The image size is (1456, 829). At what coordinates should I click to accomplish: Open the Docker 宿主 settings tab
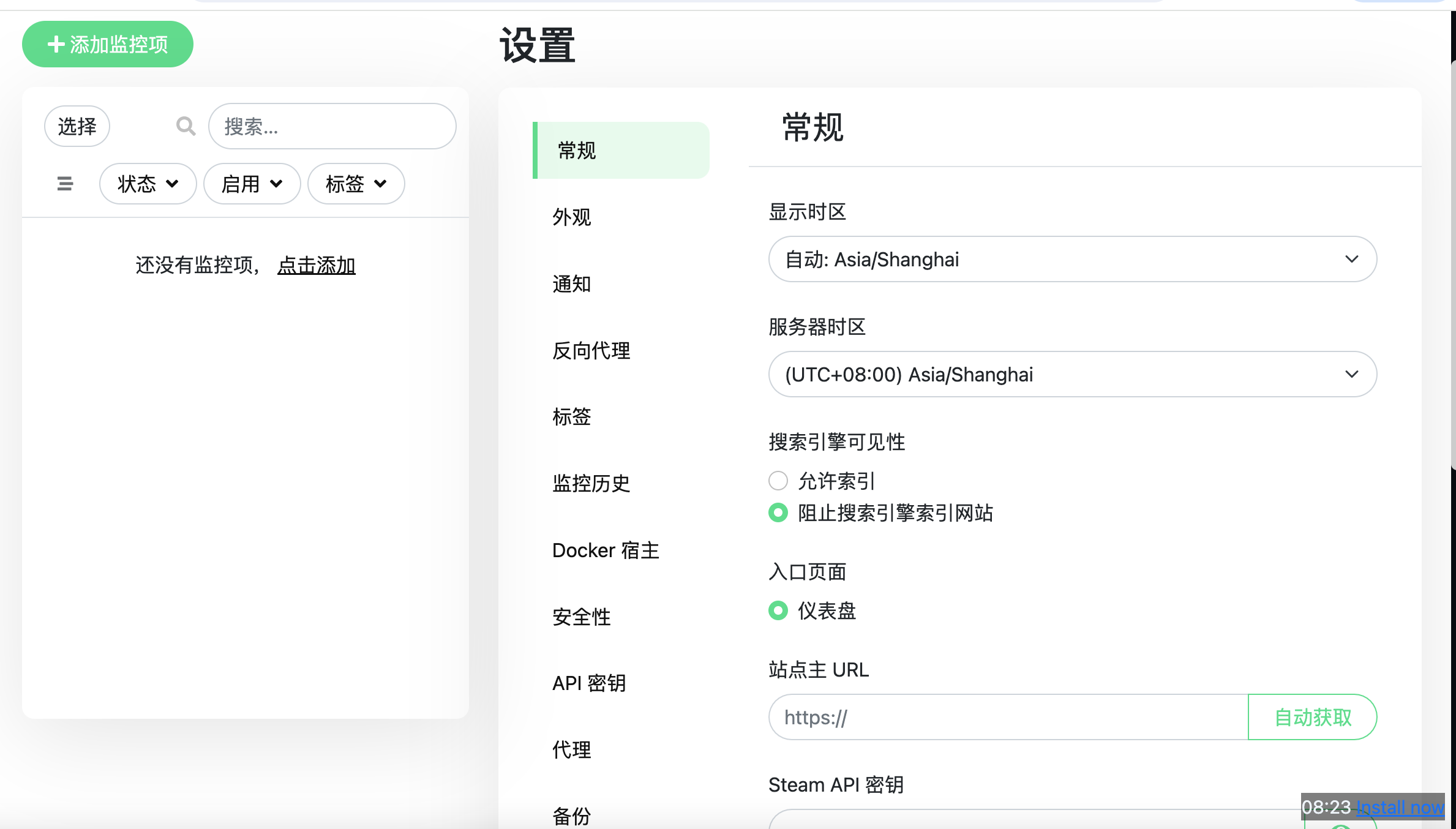tap(606, 550)
